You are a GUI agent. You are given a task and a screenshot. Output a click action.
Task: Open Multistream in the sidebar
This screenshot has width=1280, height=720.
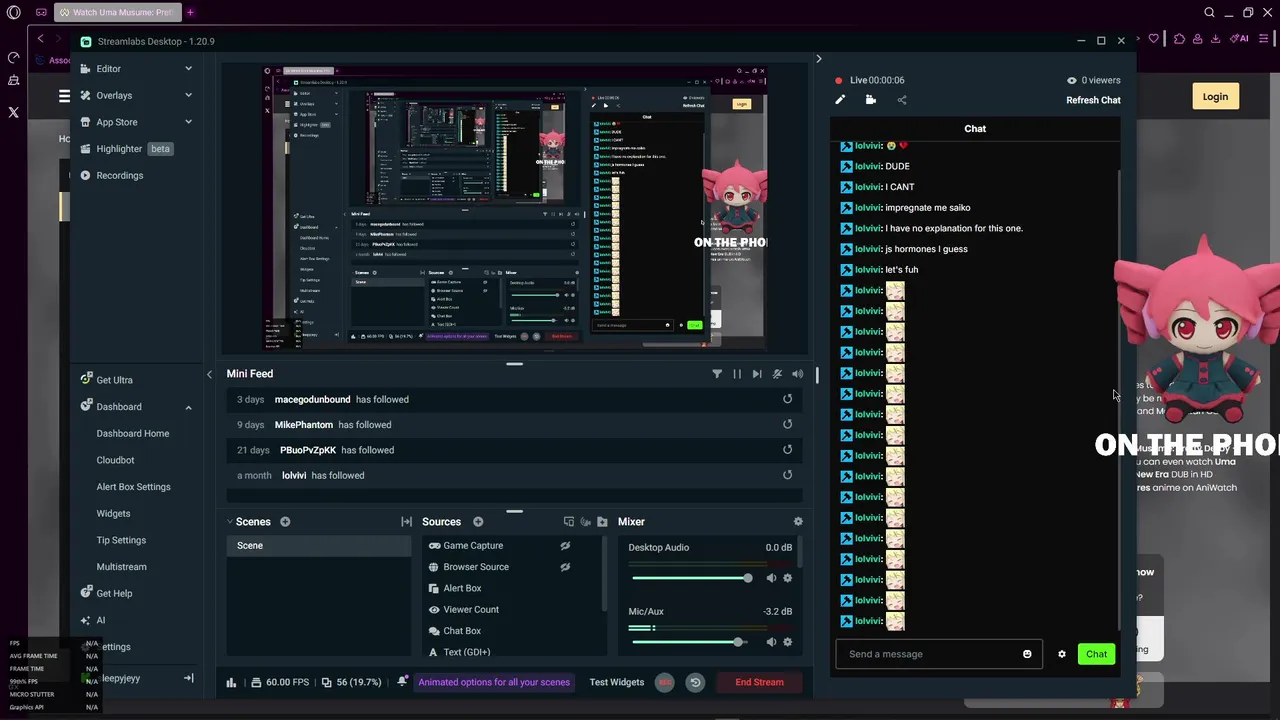[x=121, y=567]
